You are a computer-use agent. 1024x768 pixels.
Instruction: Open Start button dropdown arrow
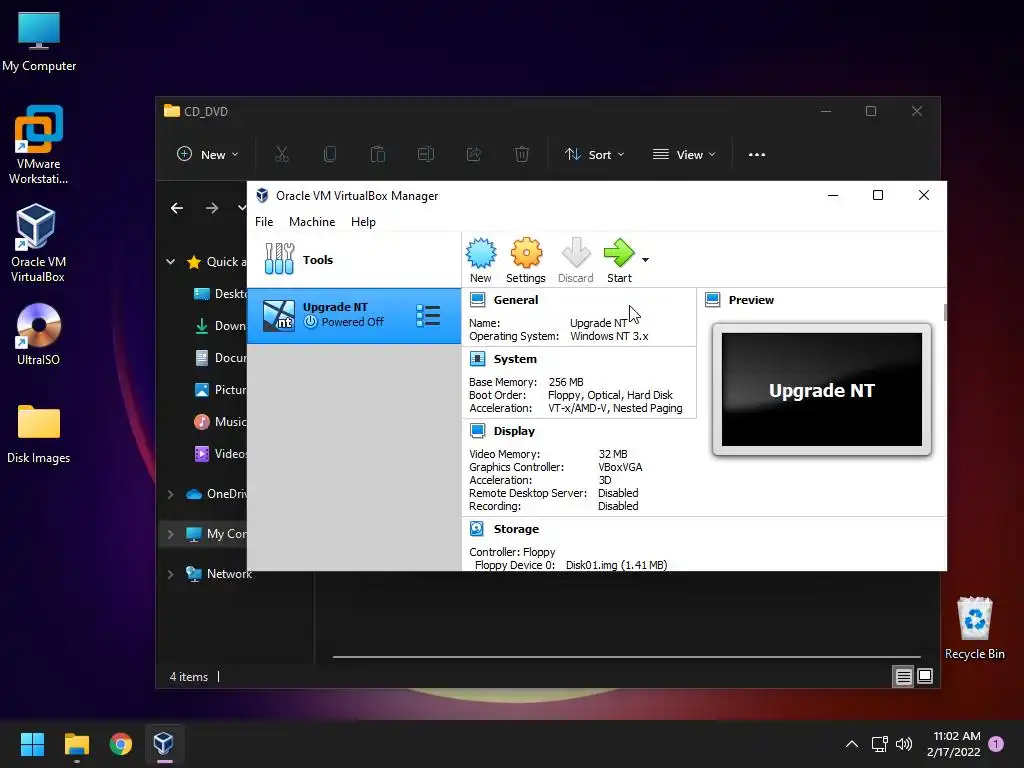tap(645, 260)
